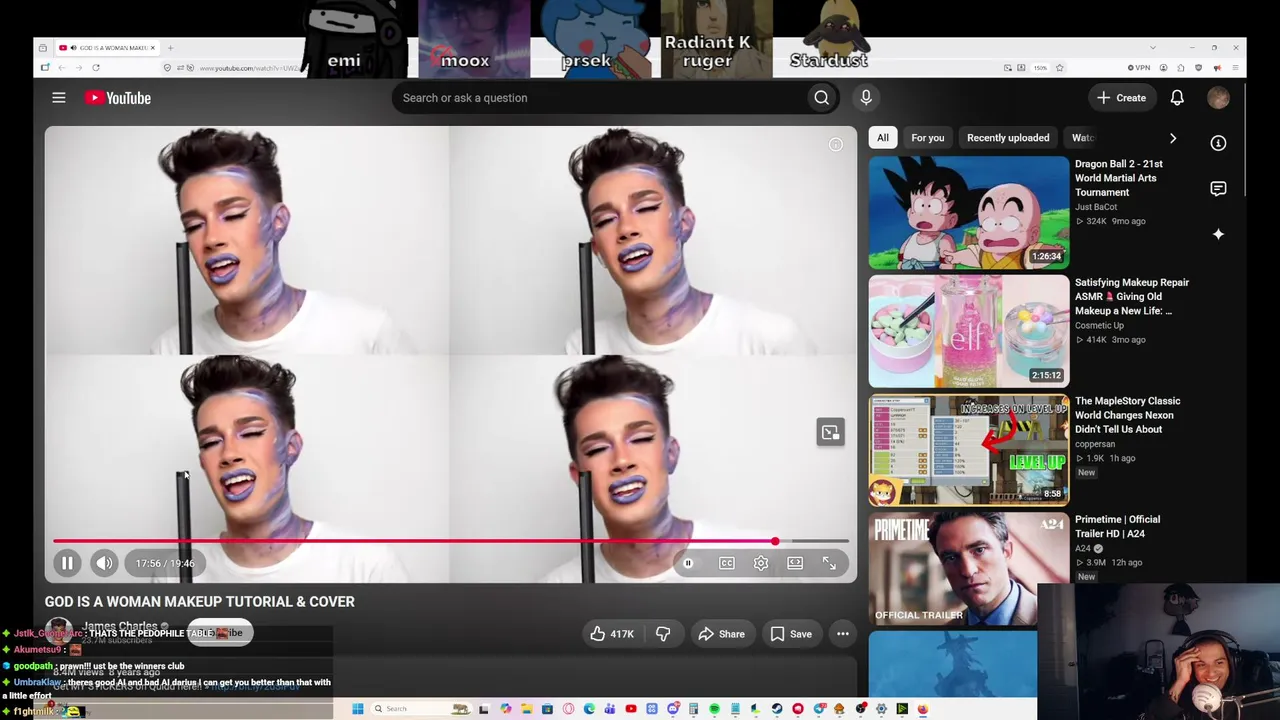Dislike the video

(x=663, y=634)
